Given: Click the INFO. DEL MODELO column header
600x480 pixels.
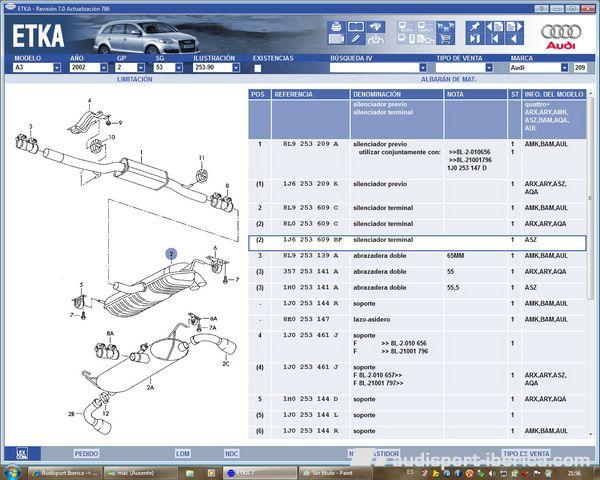Looking at the screenshot, I should pos(554,94).
